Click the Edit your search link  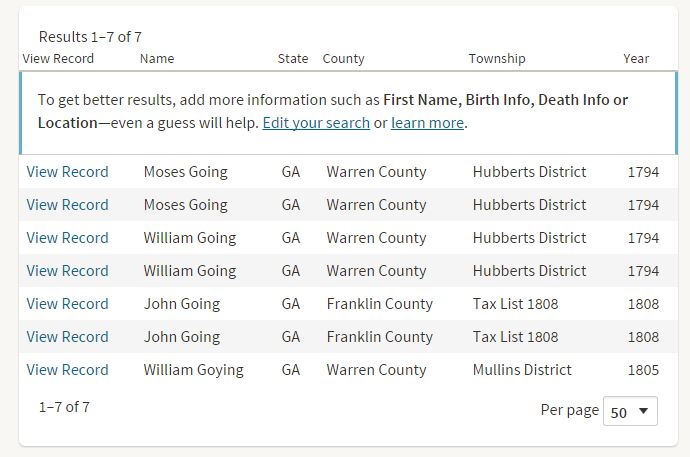[316, 123]
